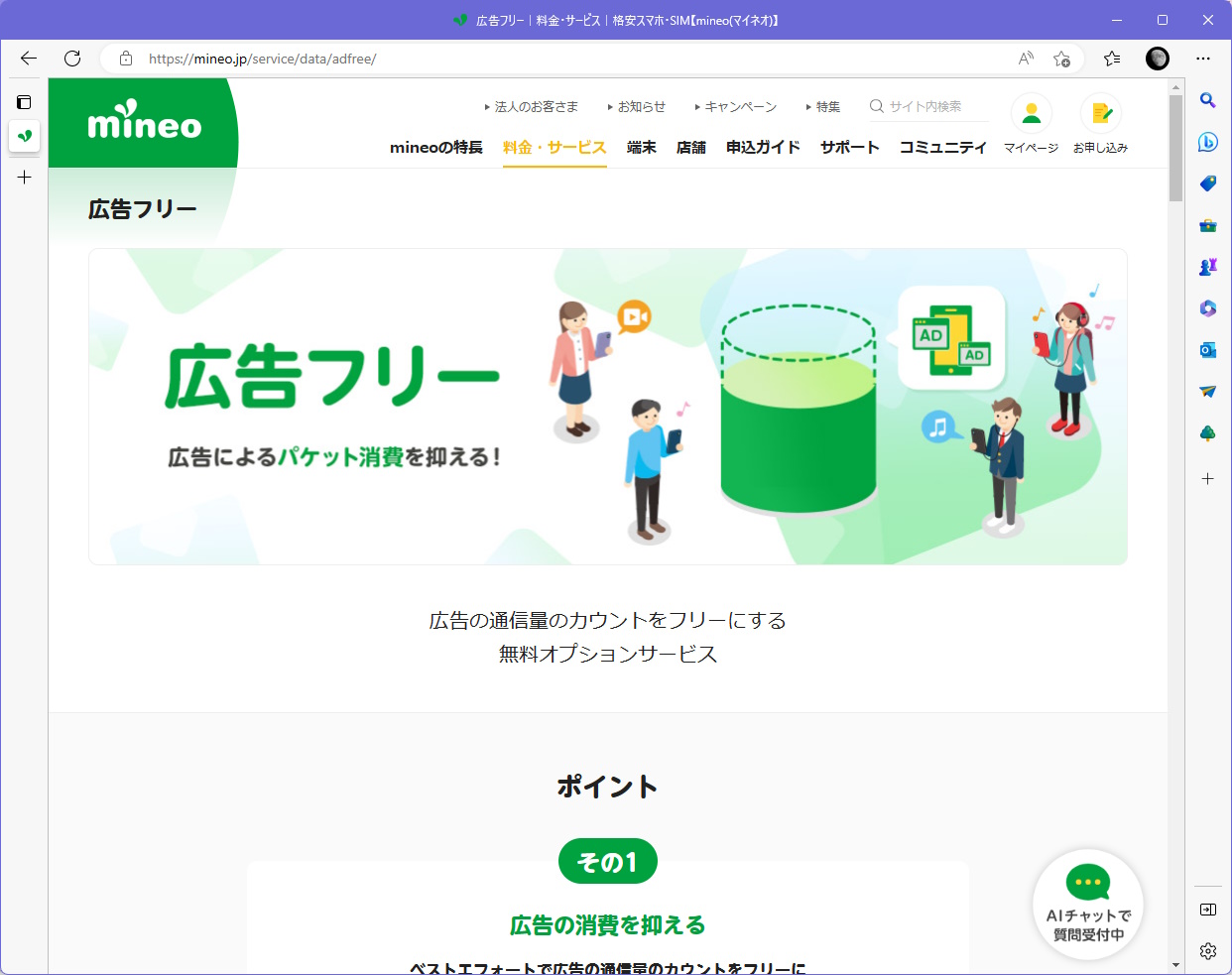Open the AIチャット chat bubble
1232x975 pixels.
(x=1088, y=906)
